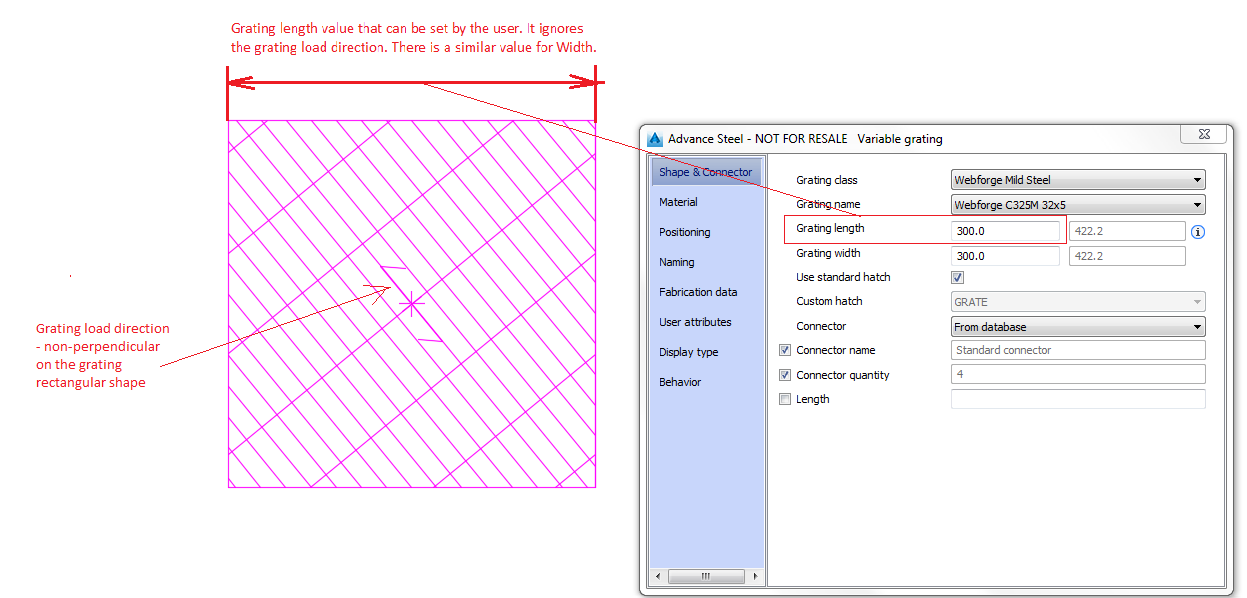
Task: Switch to the Positioning tab
Action: 706,232
